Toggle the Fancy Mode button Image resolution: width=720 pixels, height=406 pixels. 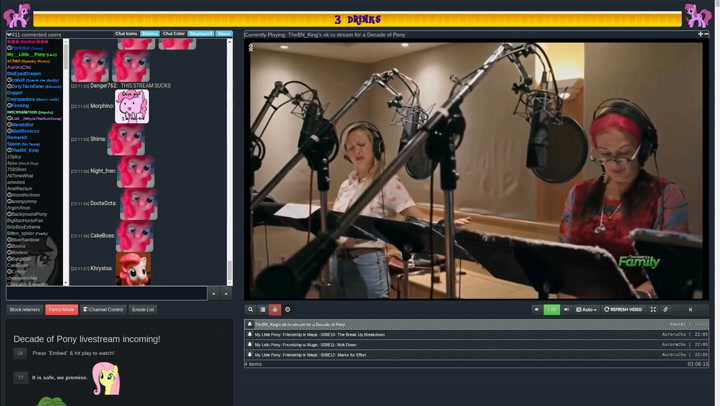click(61, 310)
